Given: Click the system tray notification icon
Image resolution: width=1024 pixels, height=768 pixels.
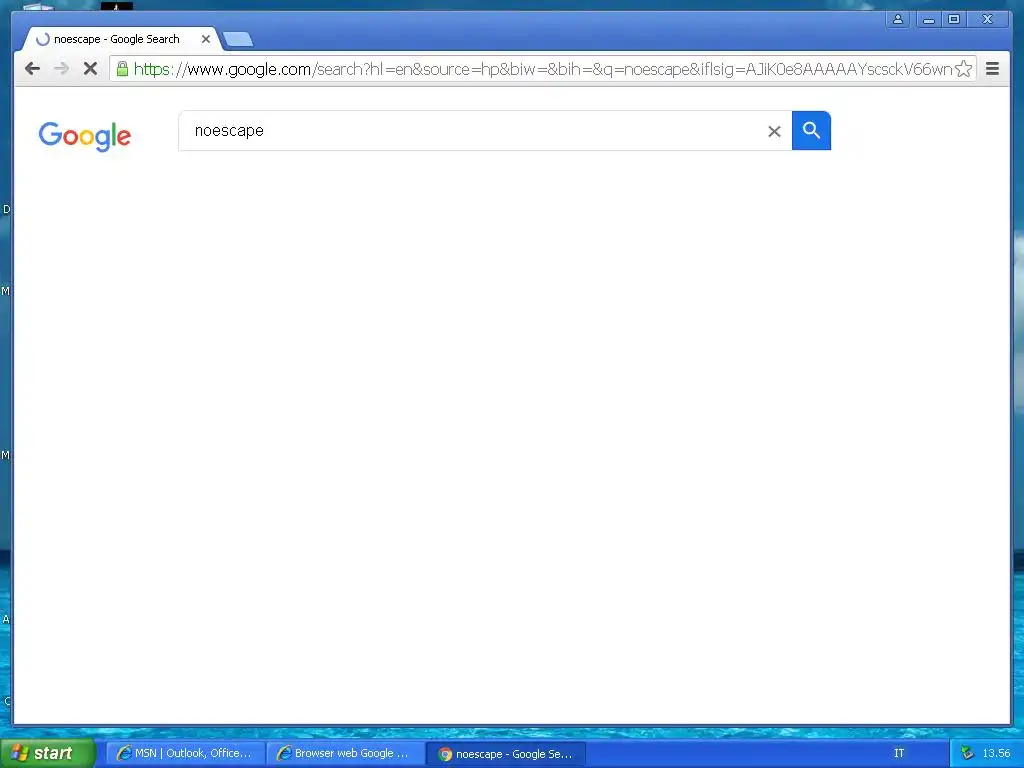Looking at the screenshot, I should tap(967, 753).
